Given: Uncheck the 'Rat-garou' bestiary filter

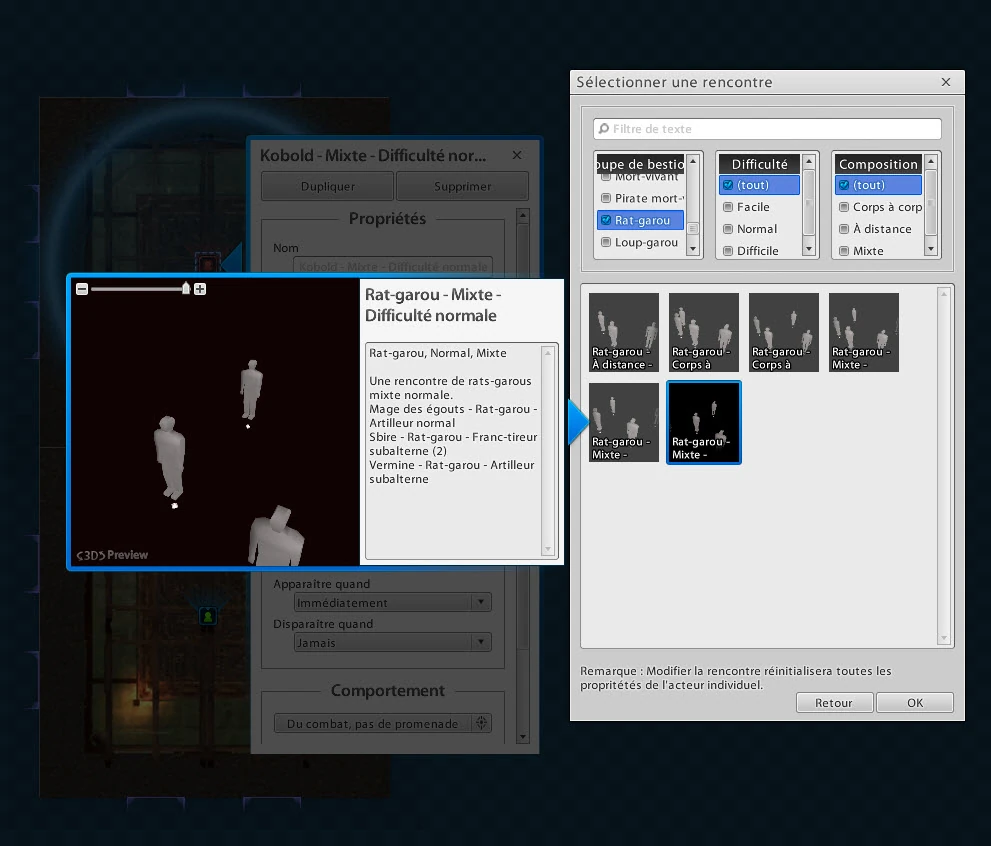Looking at the screenshot, I should click(606, 220).
